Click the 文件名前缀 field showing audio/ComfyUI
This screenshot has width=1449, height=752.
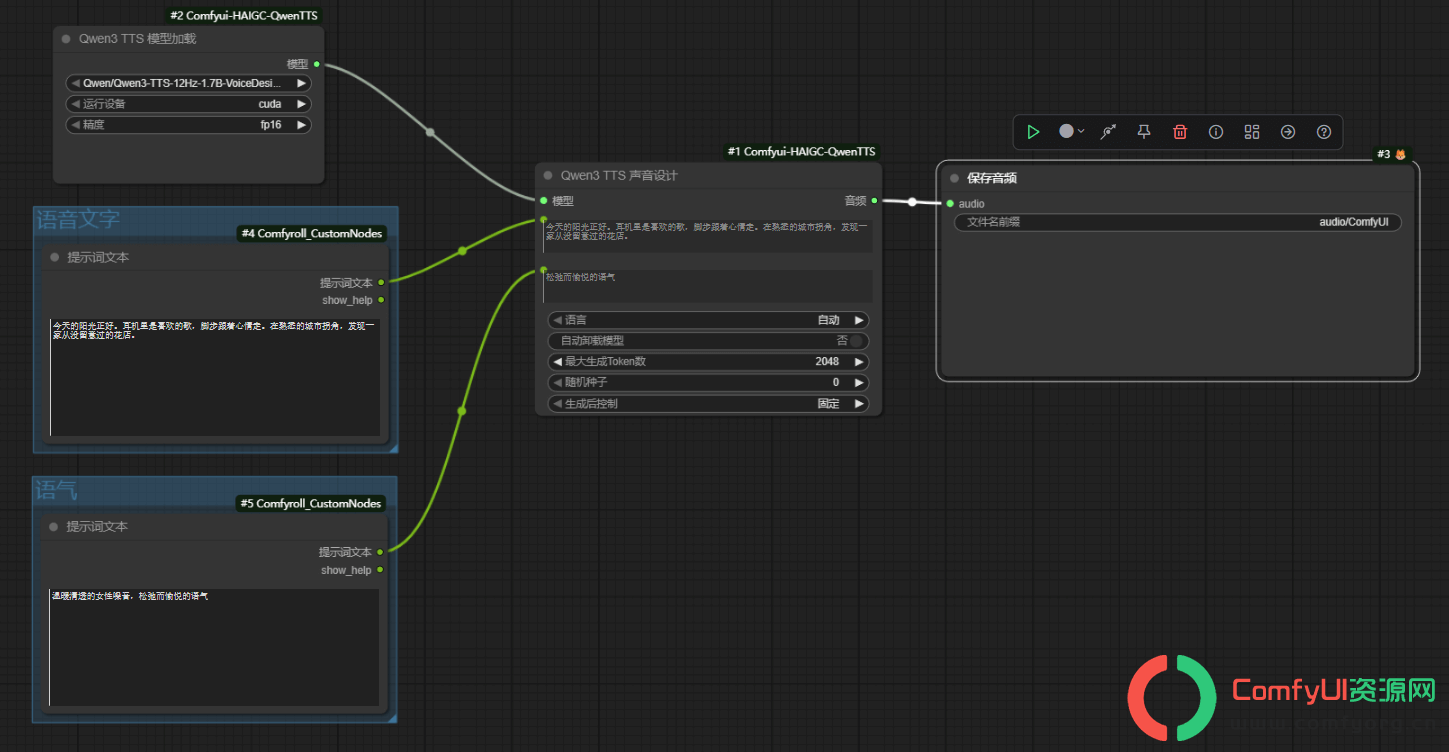point(1178,222)
